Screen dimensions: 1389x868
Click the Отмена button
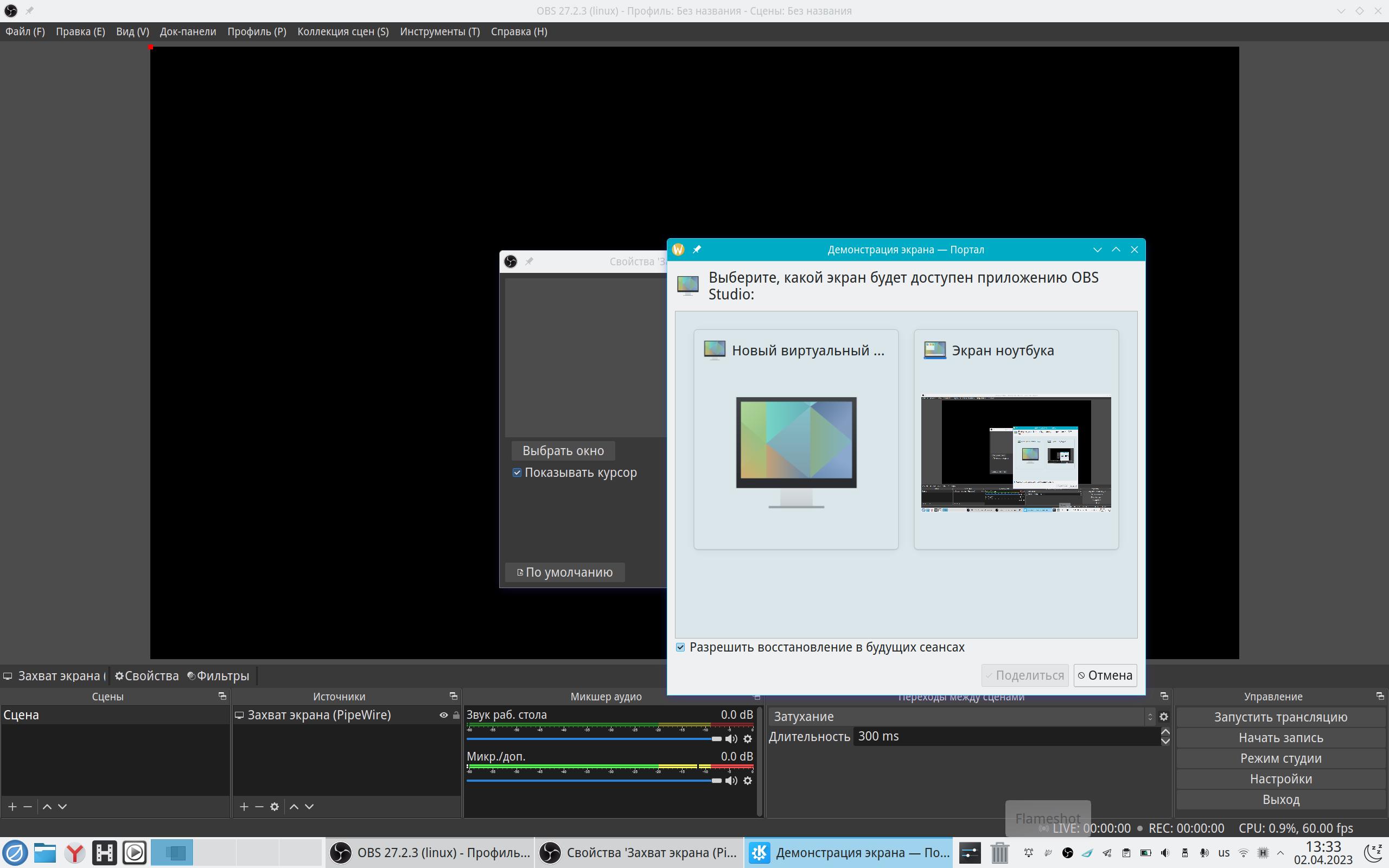pyautogui.click(x=1105, y=675)
